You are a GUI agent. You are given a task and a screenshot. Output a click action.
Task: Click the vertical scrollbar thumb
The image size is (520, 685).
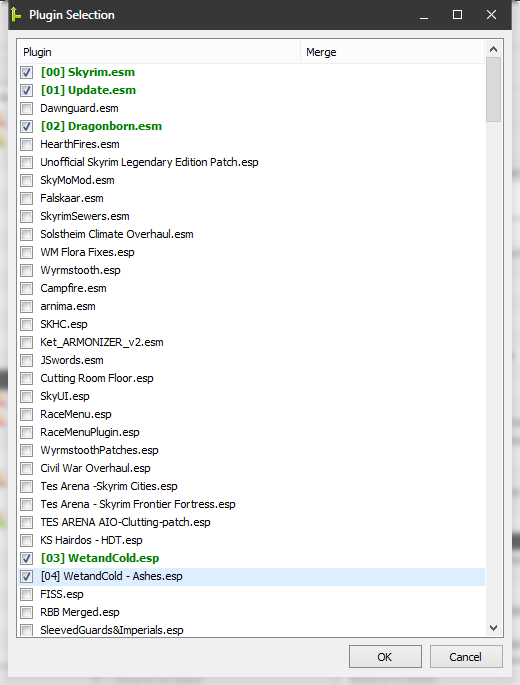click(x=493, y=90)
